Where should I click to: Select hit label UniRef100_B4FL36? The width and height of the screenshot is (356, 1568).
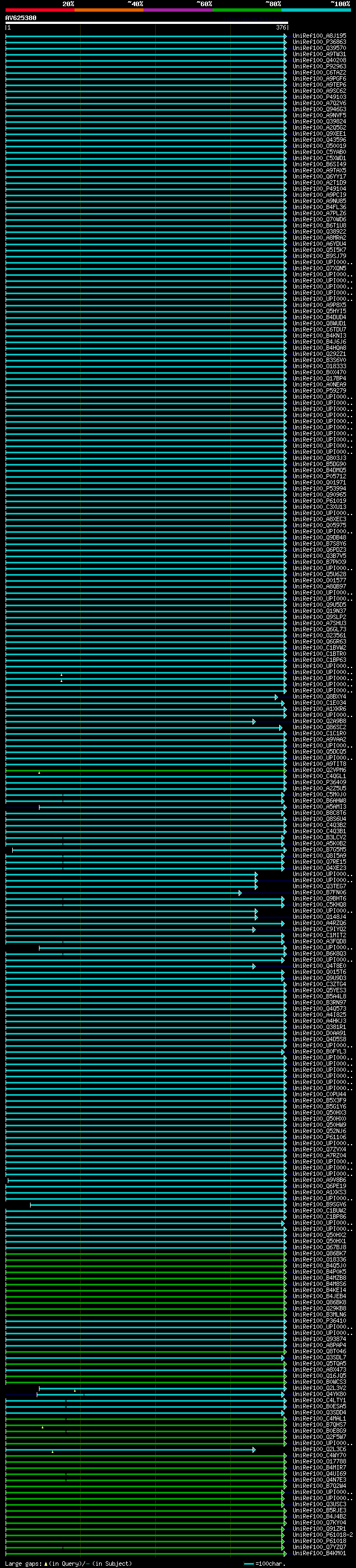(319, 207)
